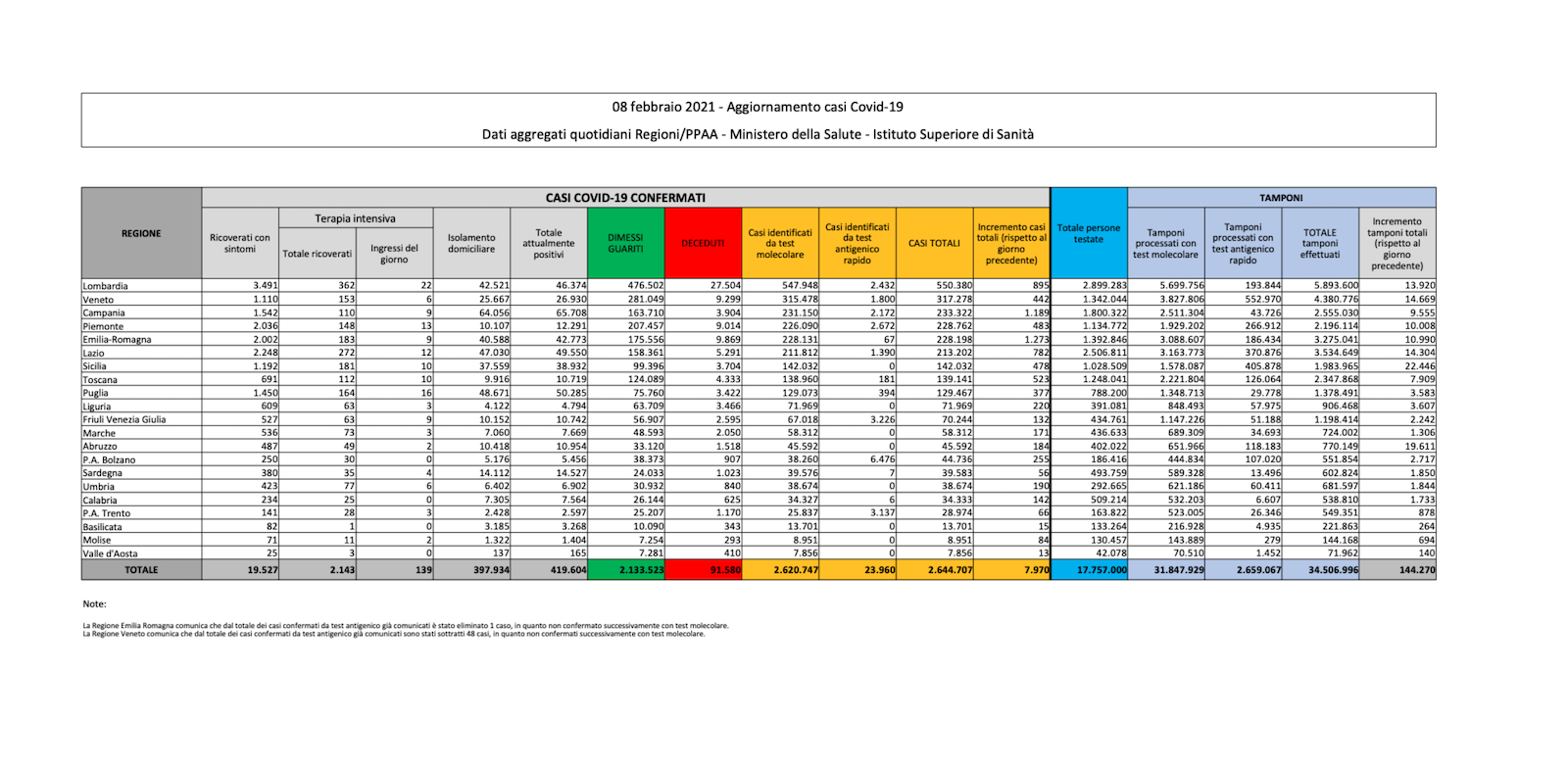Viewport: 1568px width, 769px height.
Task: Click the green DIMESSI GUARITI column header
Action: (625, 243)
